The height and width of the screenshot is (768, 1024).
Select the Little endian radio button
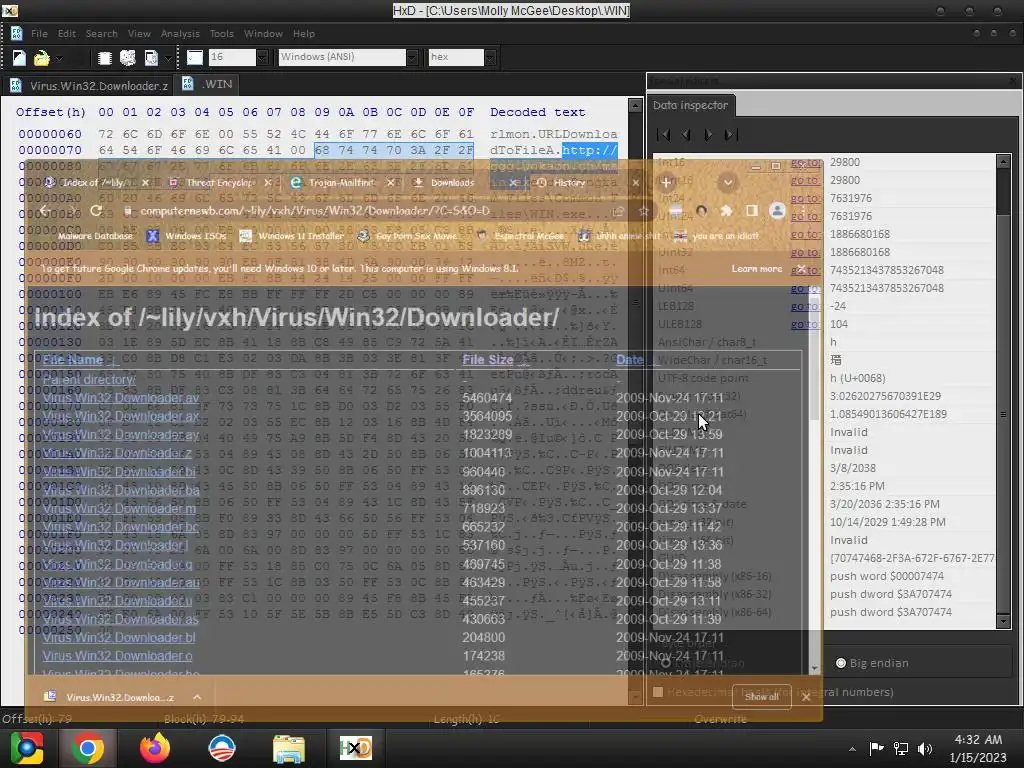point(665,663)
